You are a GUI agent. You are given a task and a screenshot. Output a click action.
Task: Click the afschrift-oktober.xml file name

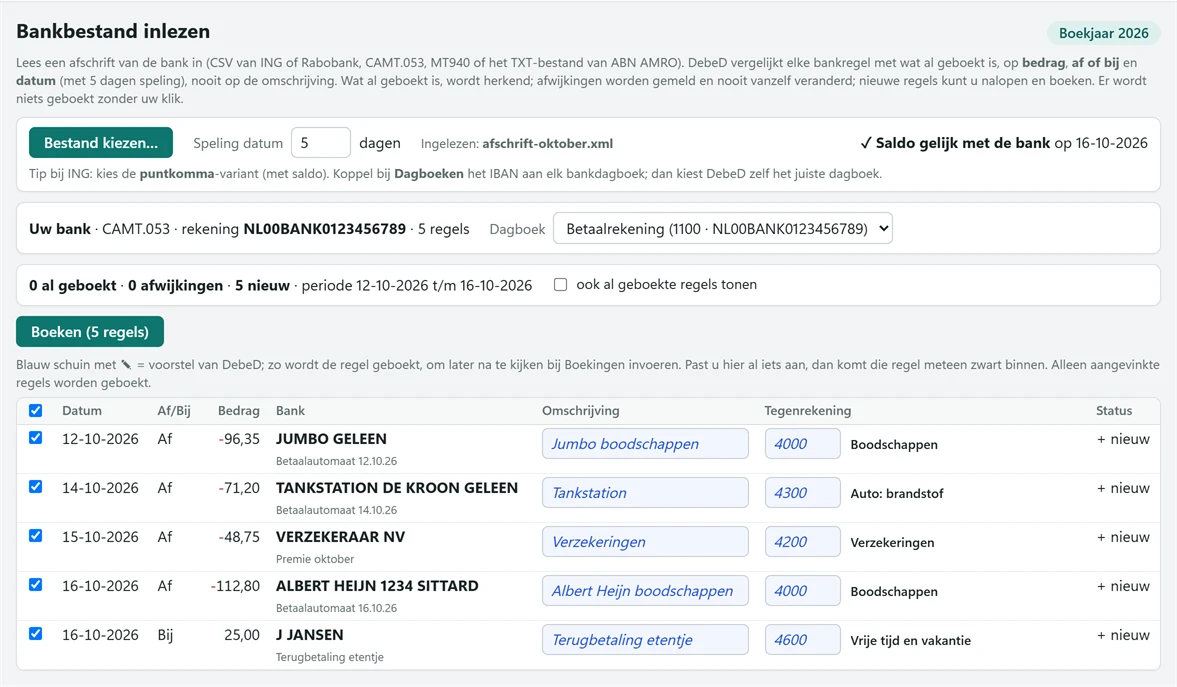coord(547,143)
